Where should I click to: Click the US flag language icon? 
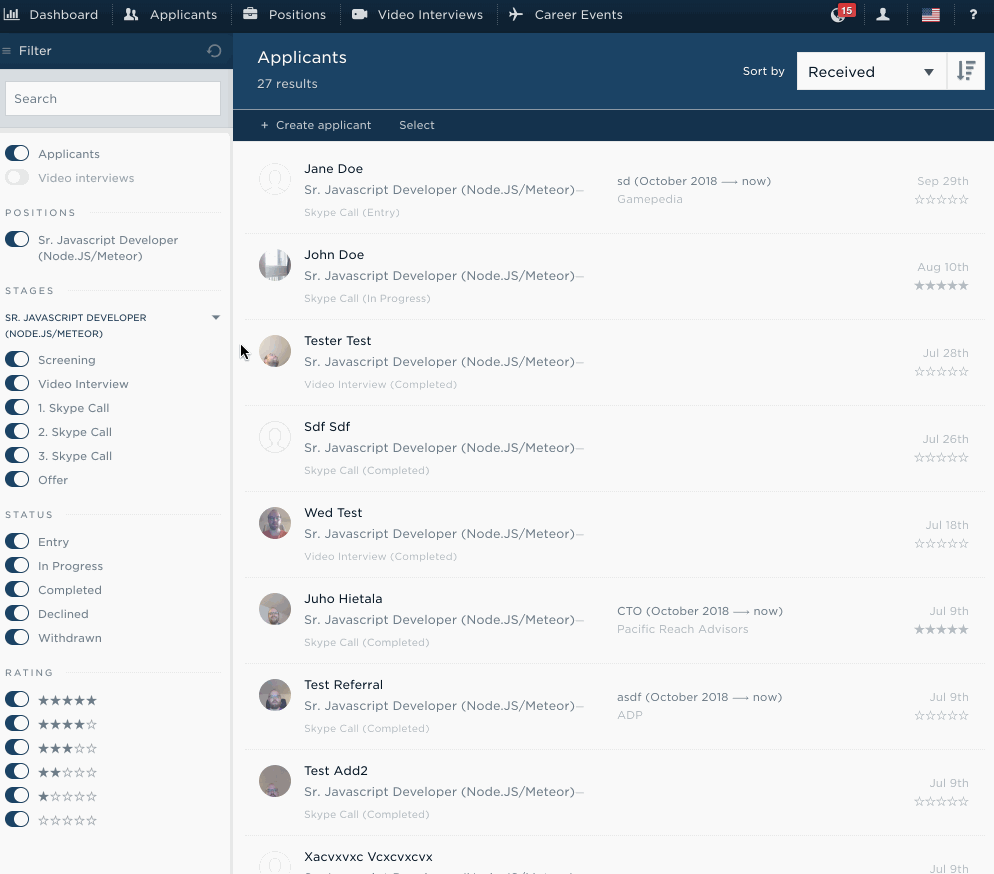point(931,15)
